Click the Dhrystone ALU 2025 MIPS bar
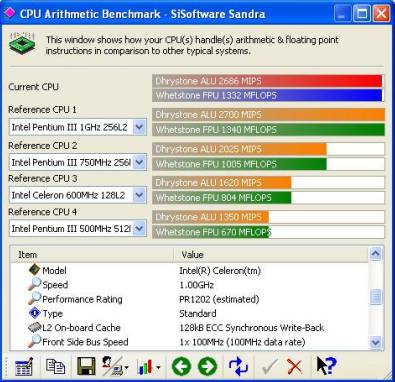Viewport: 395px width, 382px height. pos(240,149)
